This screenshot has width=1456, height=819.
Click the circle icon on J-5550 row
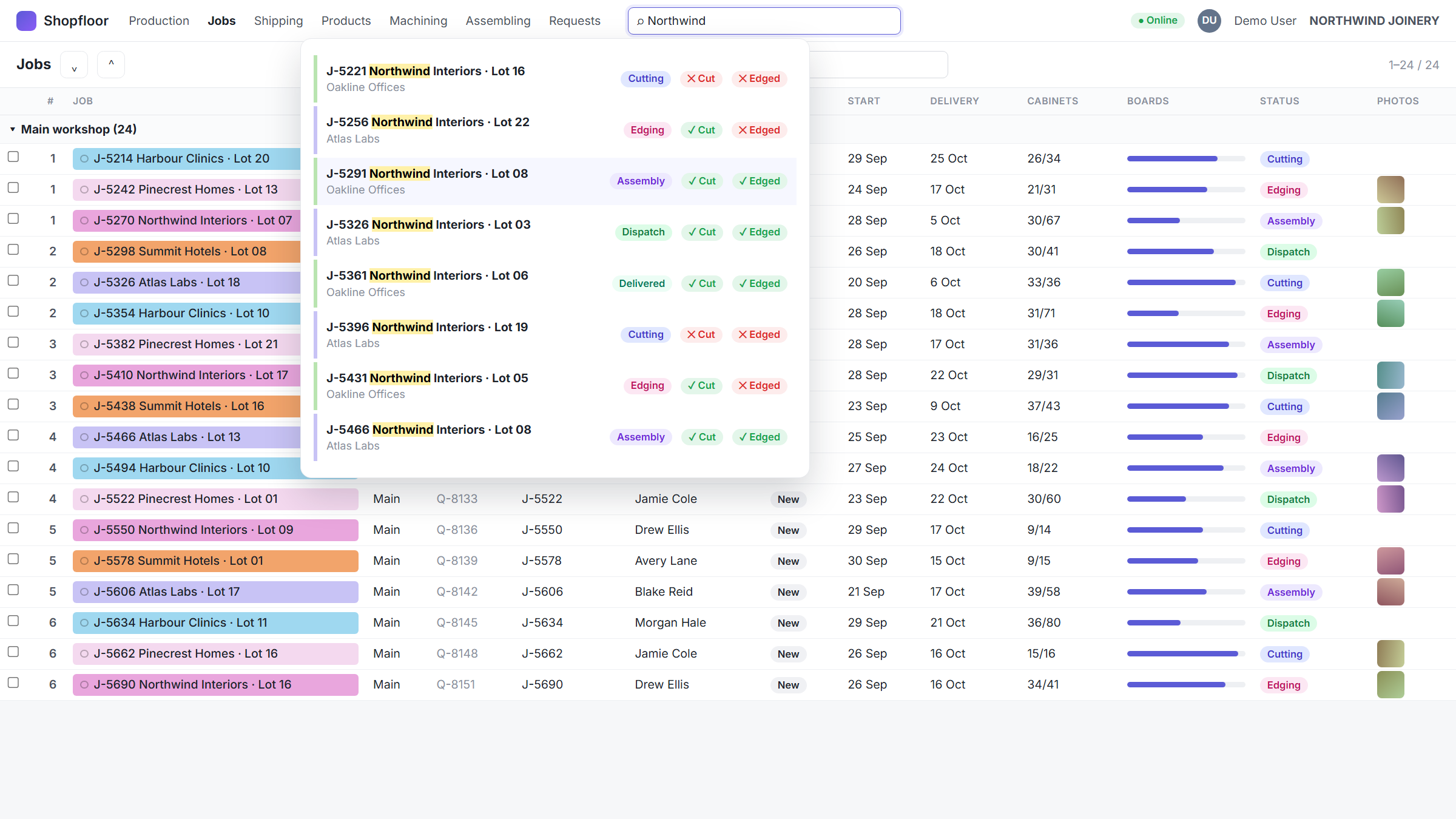84,530
